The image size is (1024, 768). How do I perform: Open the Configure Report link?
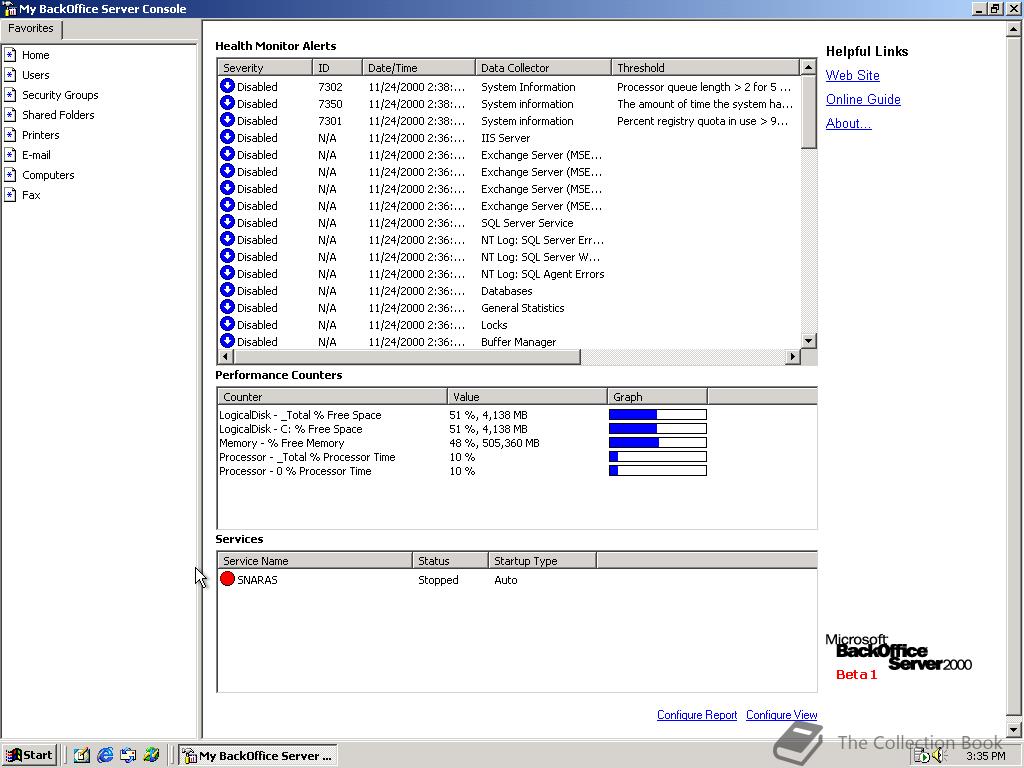697,715
